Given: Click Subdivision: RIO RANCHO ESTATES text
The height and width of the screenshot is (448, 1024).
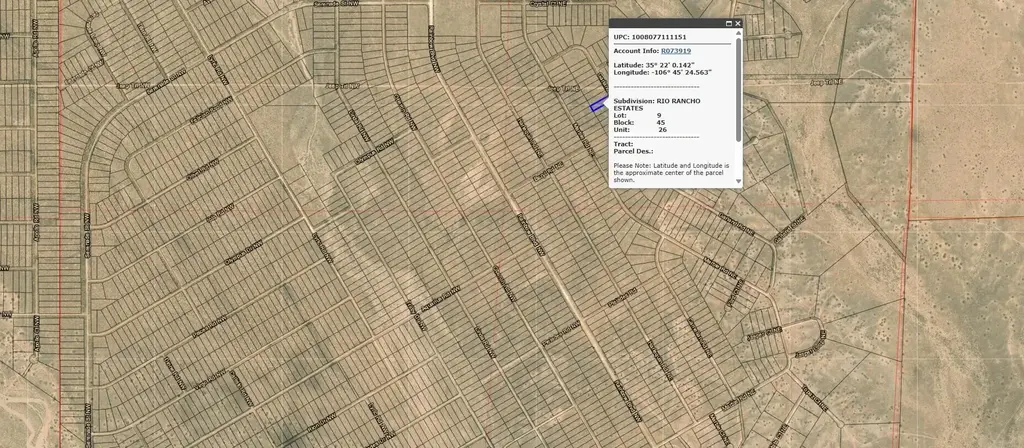Looking at the screenshot, I should (x=657, y=104).
